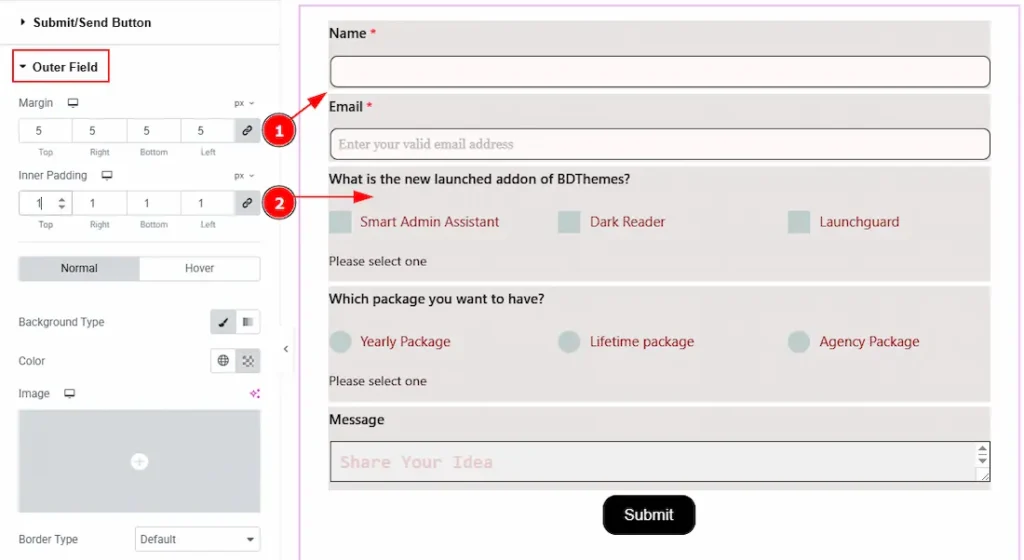Screen dimensions: 1024x560
Task: Select the classic background brush icon
Action: 223,322
